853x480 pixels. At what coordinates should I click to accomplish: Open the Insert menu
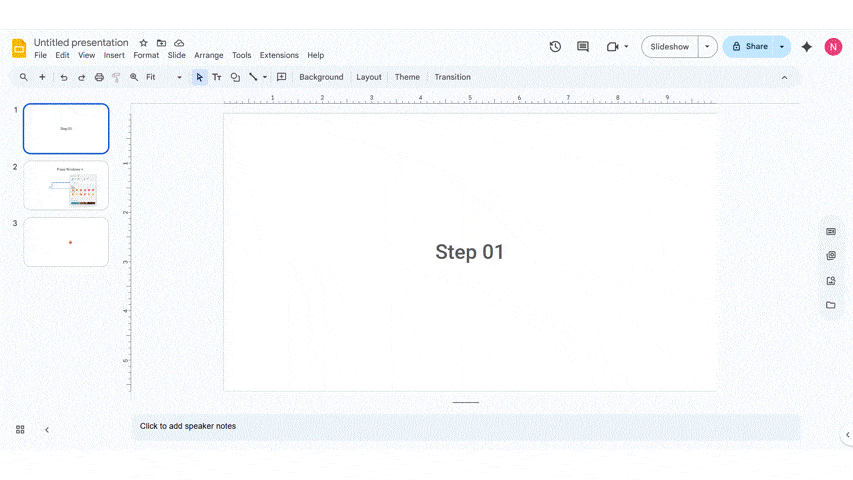coord(114,56)
